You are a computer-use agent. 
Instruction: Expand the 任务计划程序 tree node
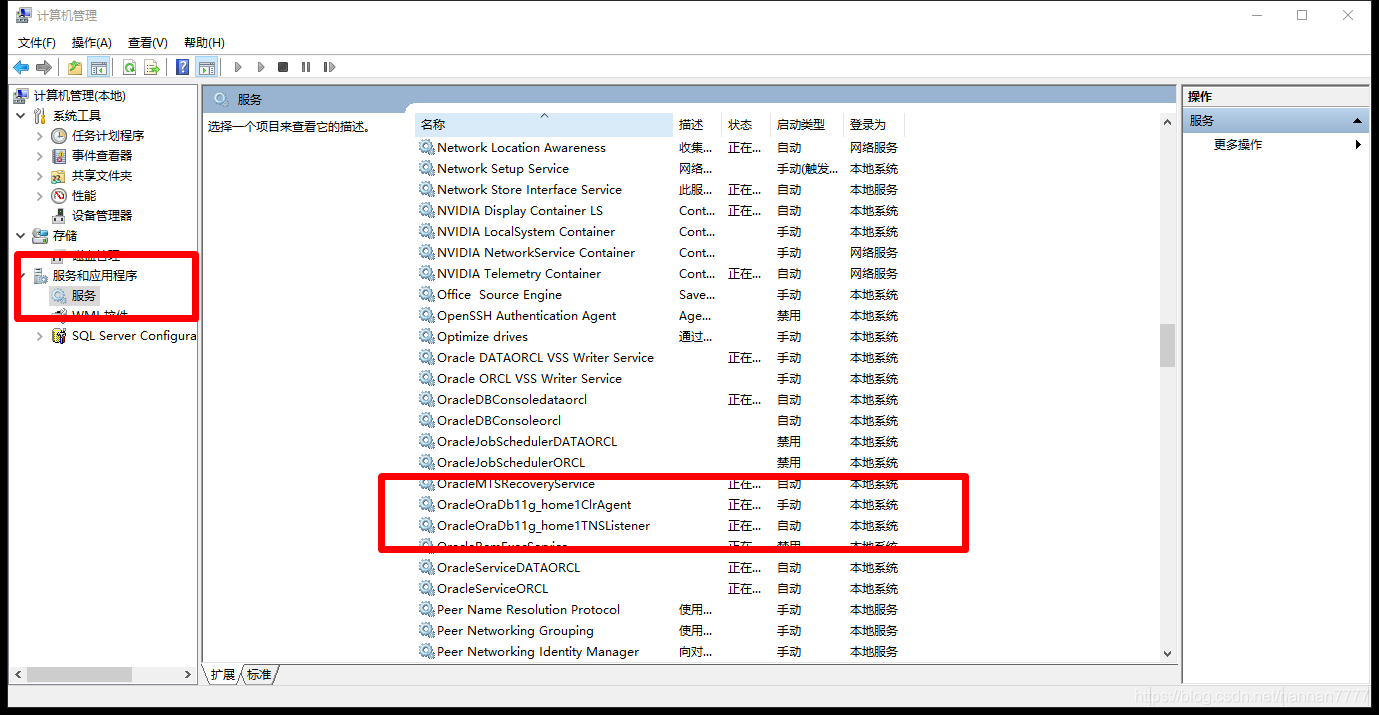tap(40, 135)
